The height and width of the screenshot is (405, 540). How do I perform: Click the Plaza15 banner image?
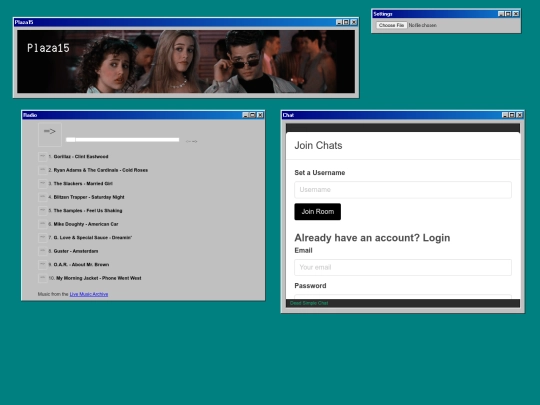tap(186, 61)
